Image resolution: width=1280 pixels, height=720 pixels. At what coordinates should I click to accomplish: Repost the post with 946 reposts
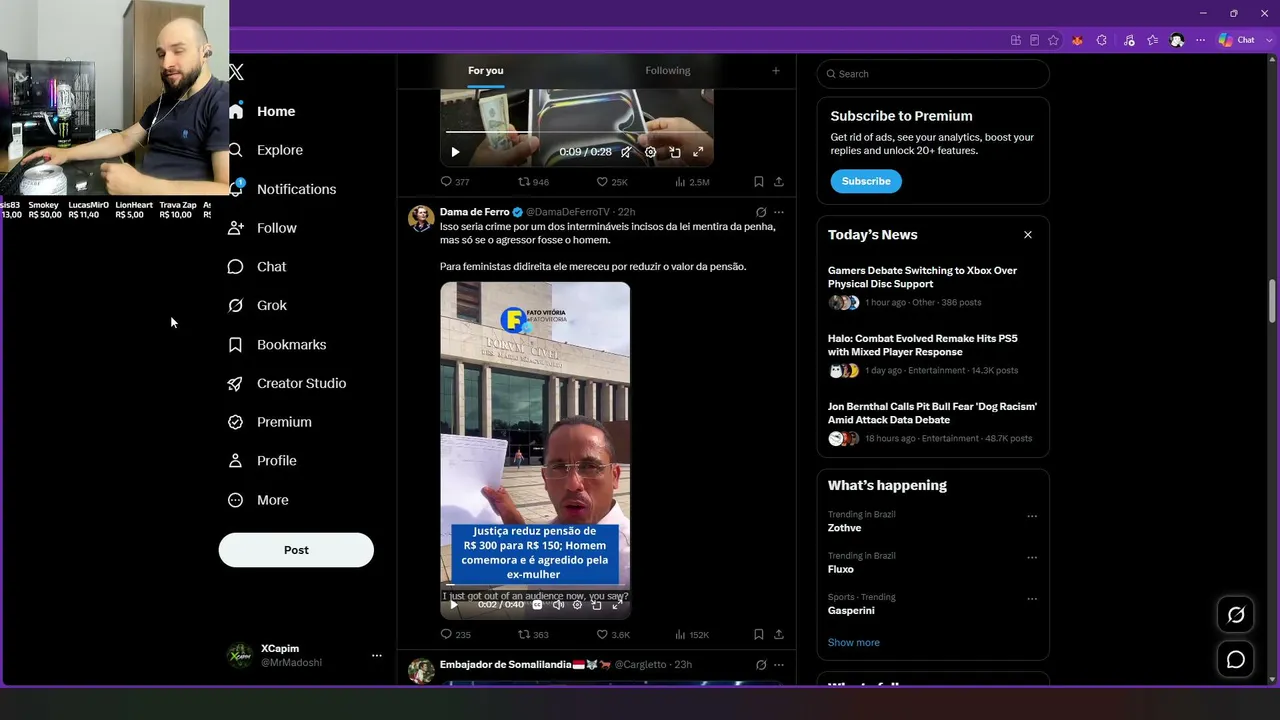(533, 182)
